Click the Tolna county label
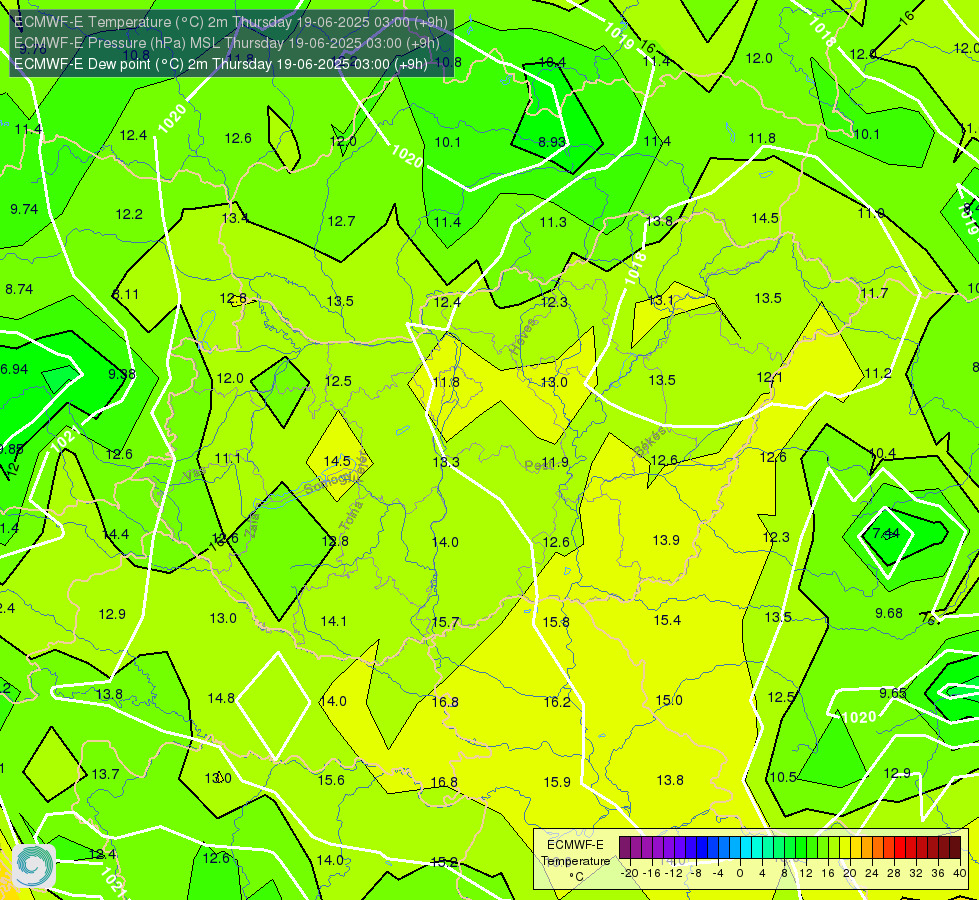 (x=350, y=516)
